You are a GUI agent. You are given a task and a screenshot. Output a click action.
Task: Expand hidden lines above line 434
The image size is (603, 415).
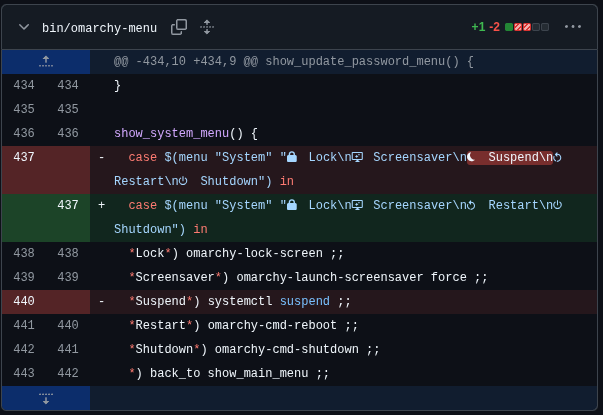(x=45, y=61)
